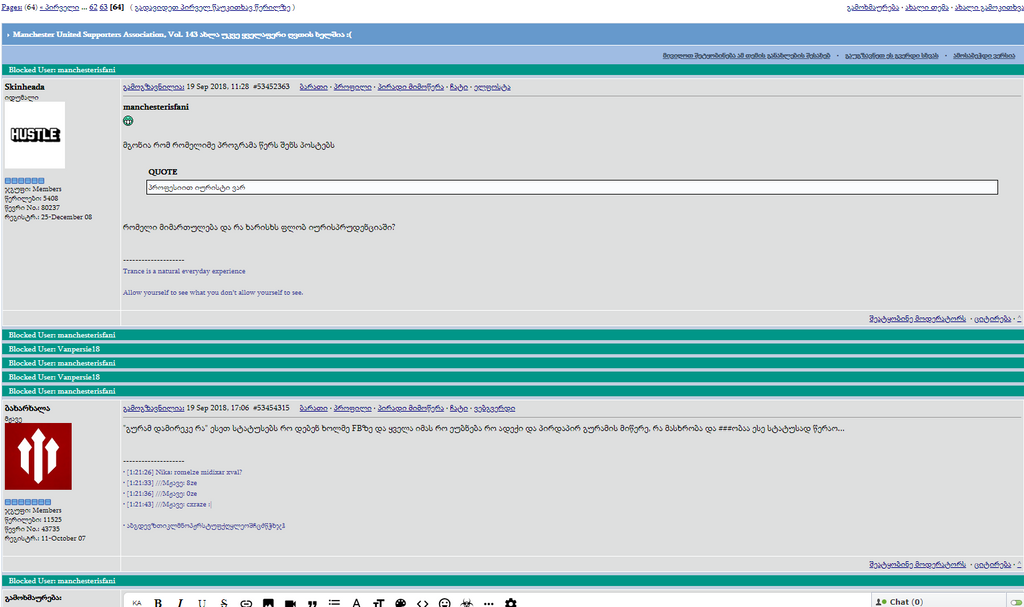Expand Blocked User manchesterisfani bar above the editor
Screen dimensions: 1024x607
tap(513, 581)
